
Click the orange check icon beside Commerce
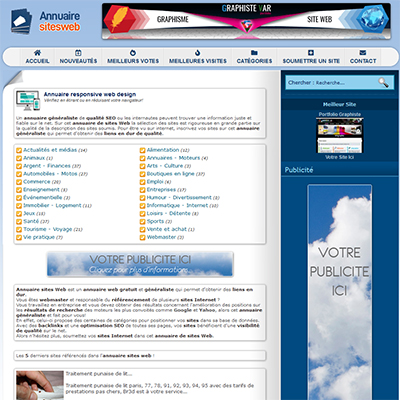19,182
